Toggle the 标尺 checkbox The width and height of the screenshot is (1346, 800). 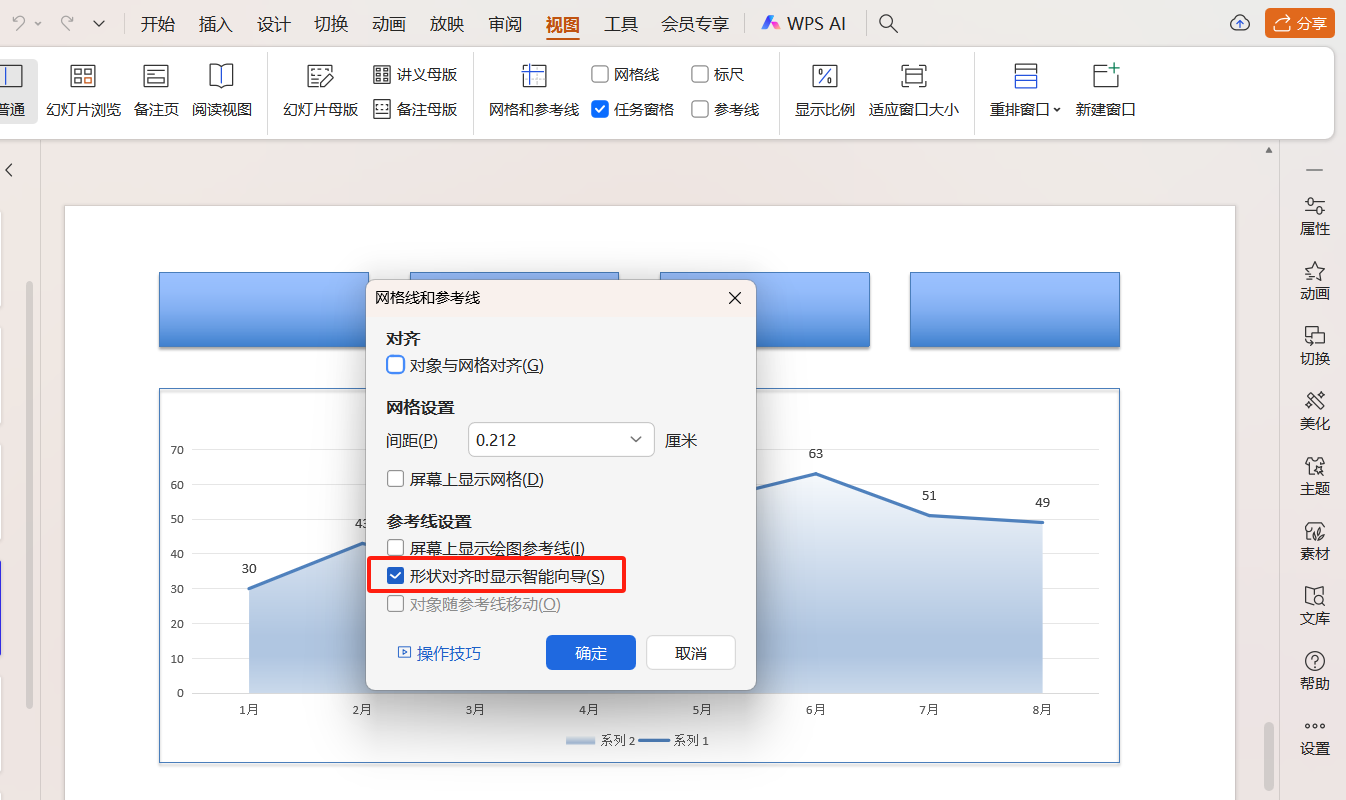pyautogui.click(x=697, y=73)
